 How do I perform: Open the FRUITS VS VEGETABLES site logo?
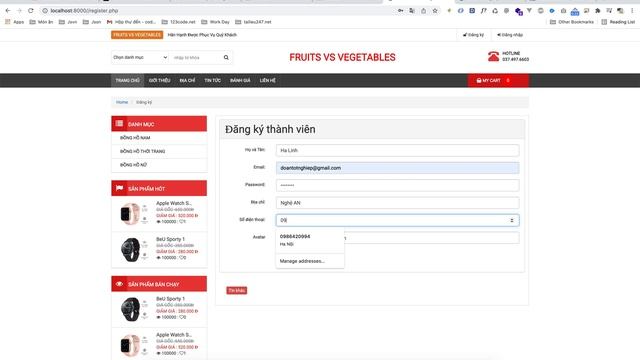click(x=342, y=57)
